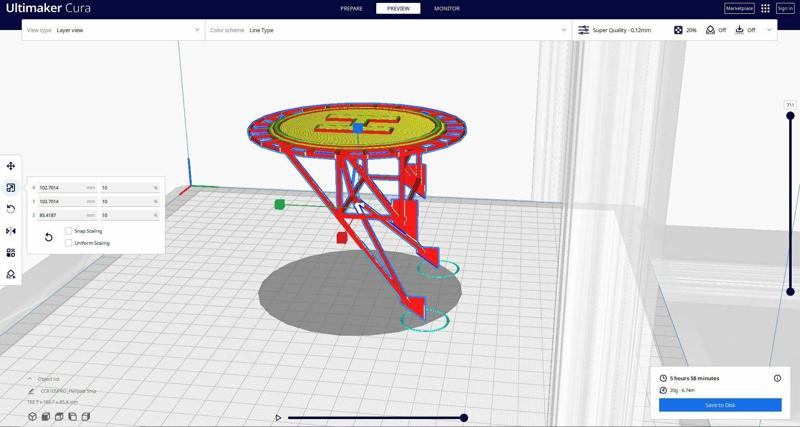Screen dimensions: 800x427
Task: Click the Y scale percent field
Action: (130, 202)
